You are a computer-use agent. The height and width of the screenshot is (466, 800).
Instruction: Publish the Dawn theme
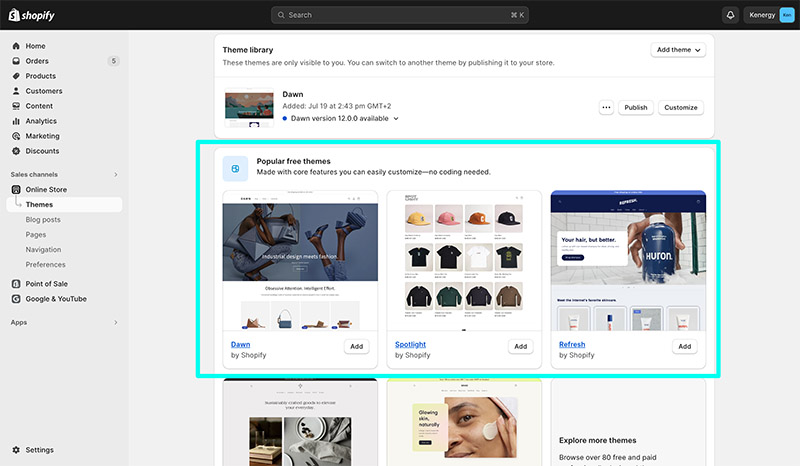tap(636, 107)
